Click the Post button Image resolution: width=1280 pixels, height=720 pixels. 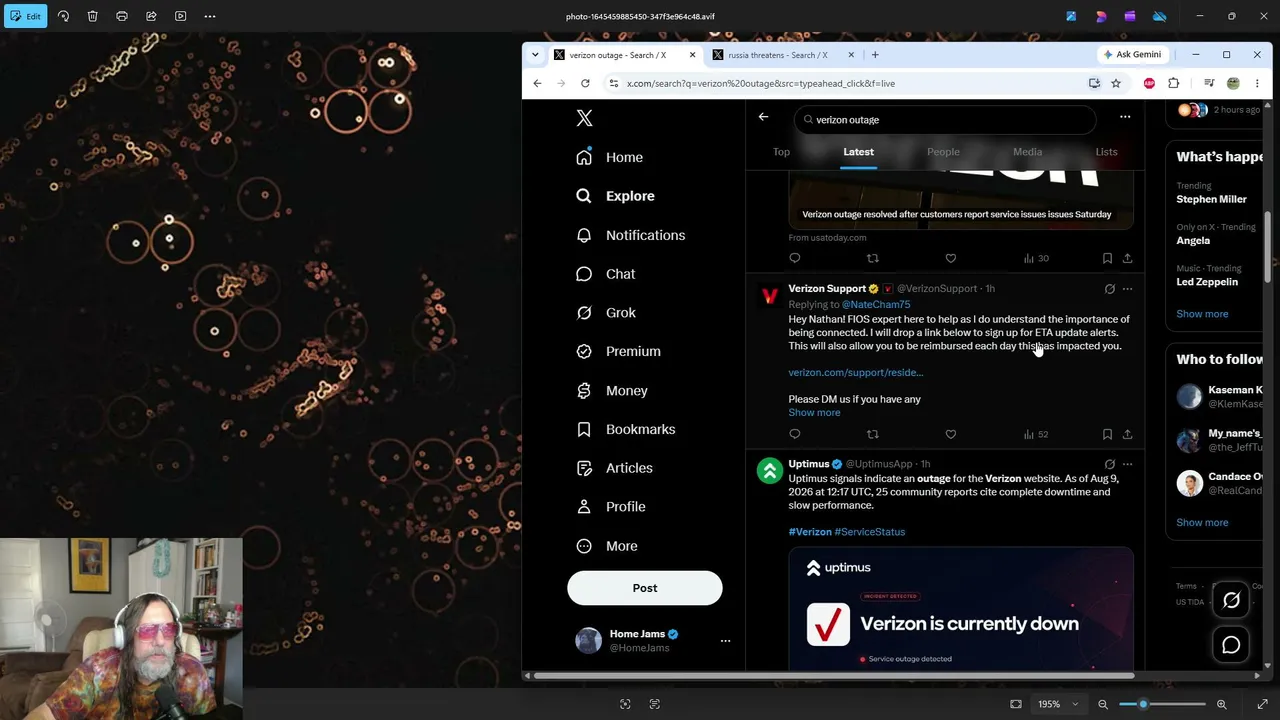645,588
